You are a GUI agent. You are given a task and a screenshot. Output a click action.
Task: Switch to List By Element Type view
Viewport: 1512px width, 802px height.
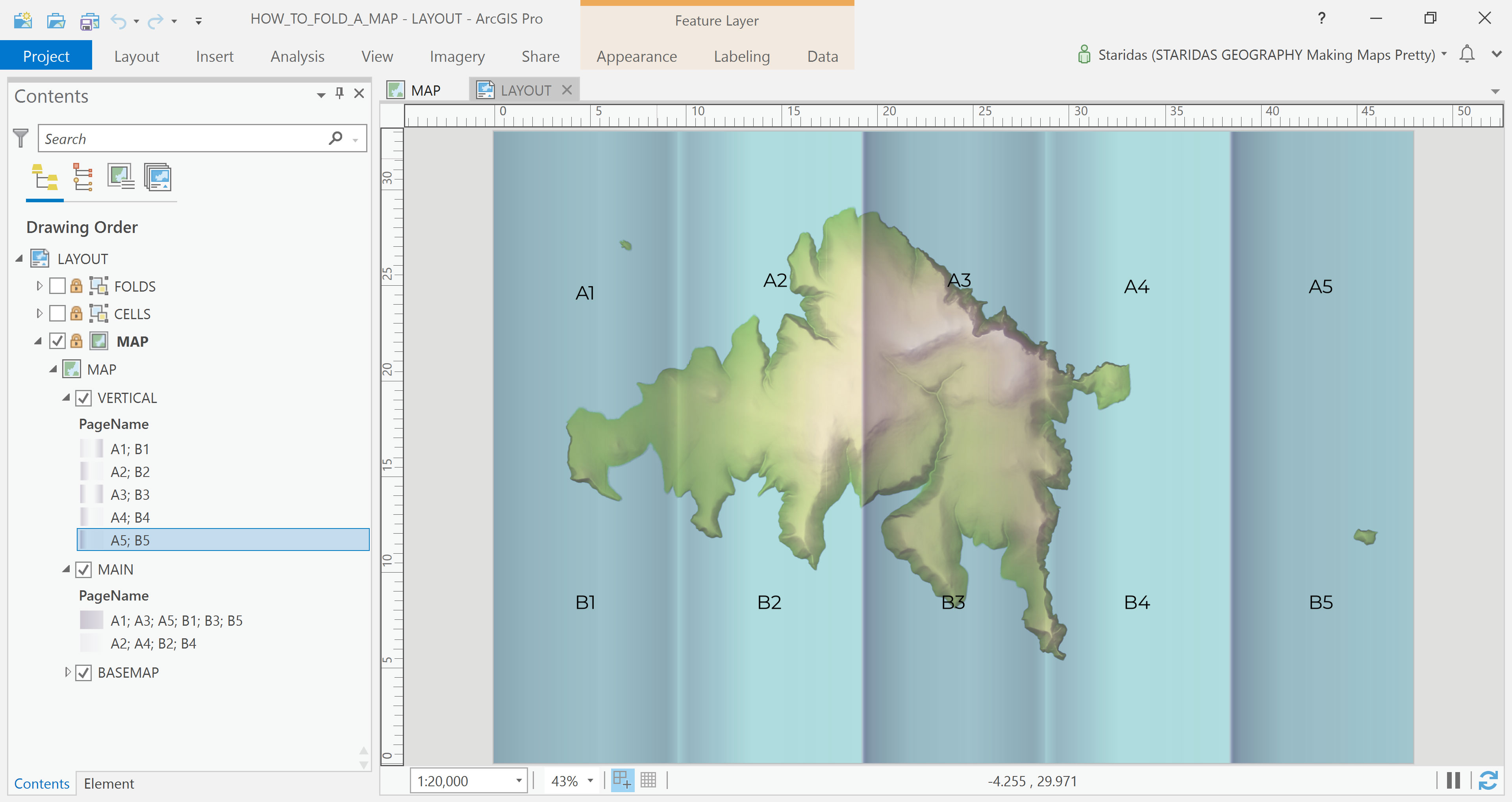tap(83, 177)
